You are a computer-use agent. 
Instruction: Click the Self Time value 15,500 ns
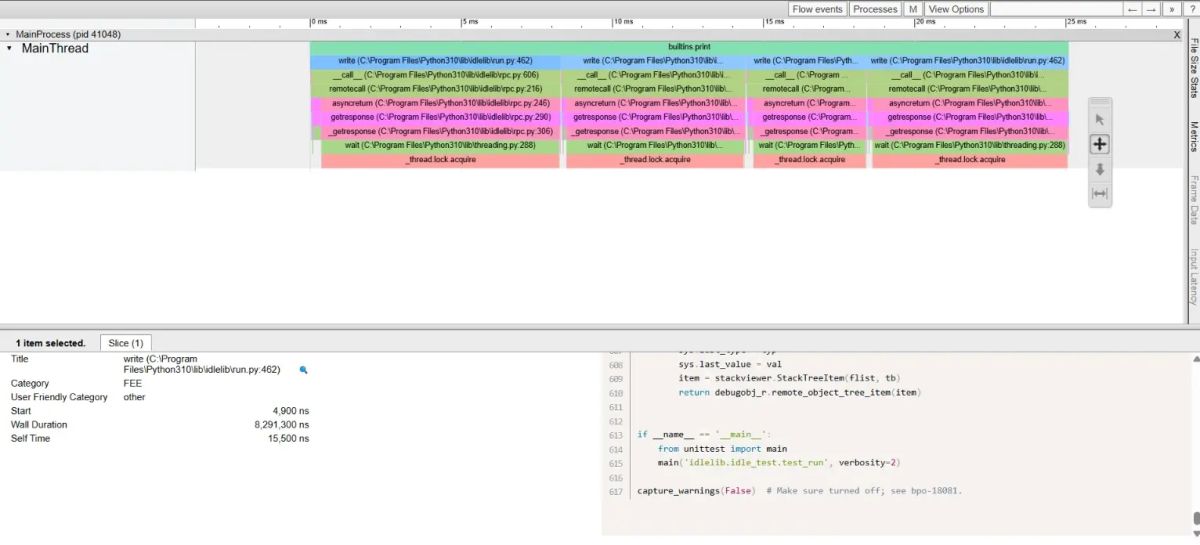pyautogui.click(x=288, y=439)
